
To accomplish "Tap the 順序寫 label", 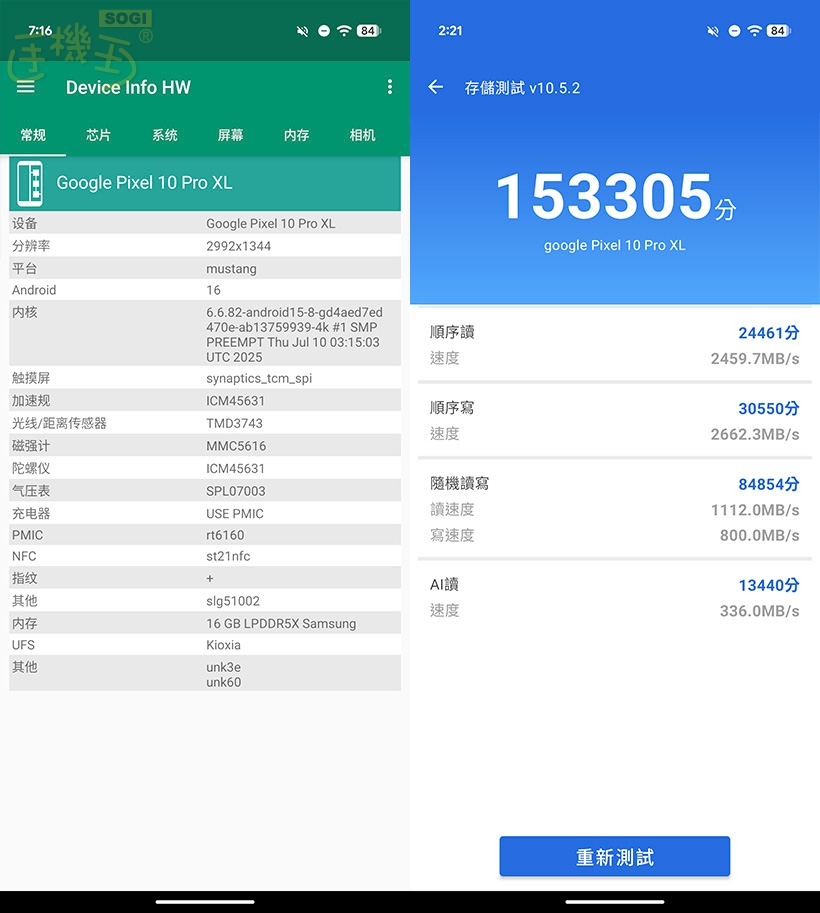I will pos(452,408).
